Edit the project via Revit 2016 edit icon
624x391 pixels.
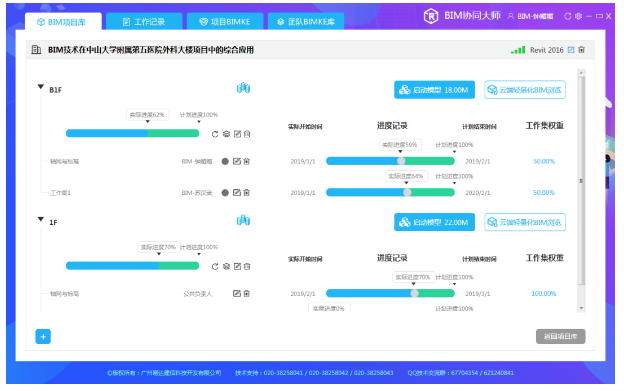click(571, 50)
